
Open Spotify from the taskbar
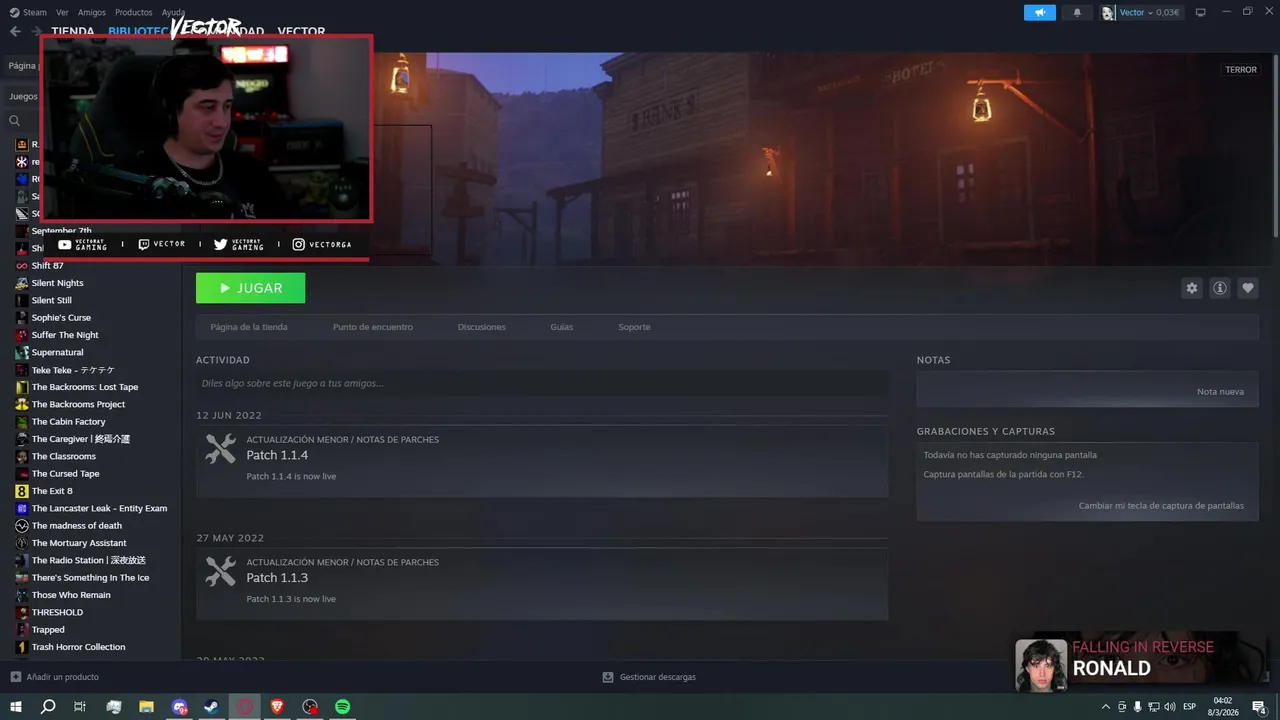coord(342,706)
